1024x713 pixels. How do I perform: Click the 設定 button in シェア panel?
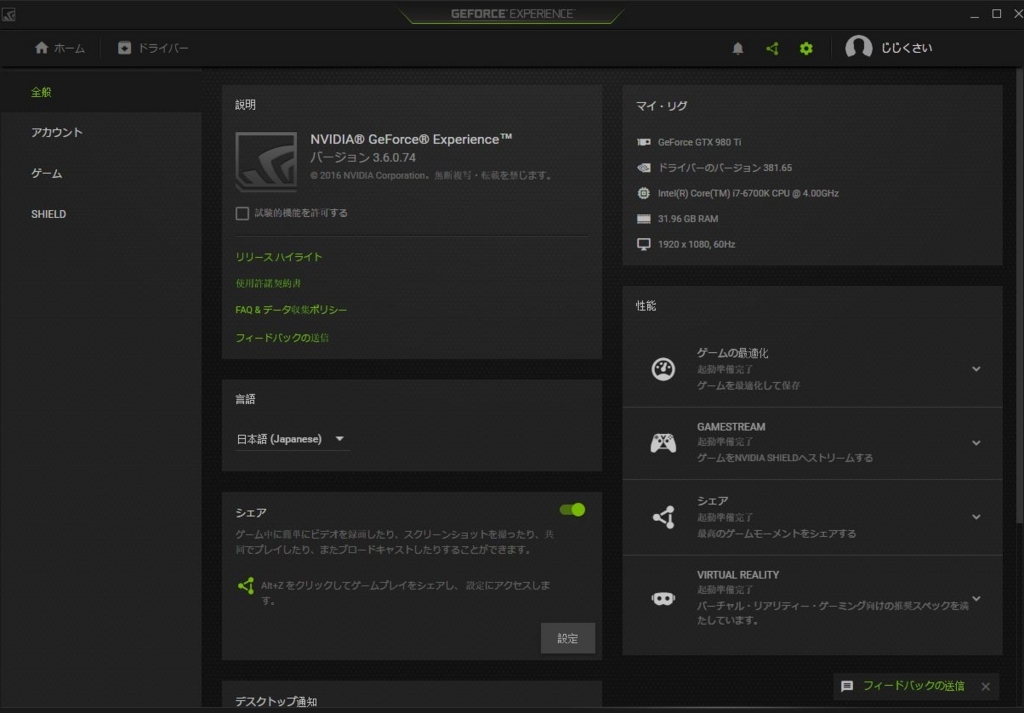[568, 639]
